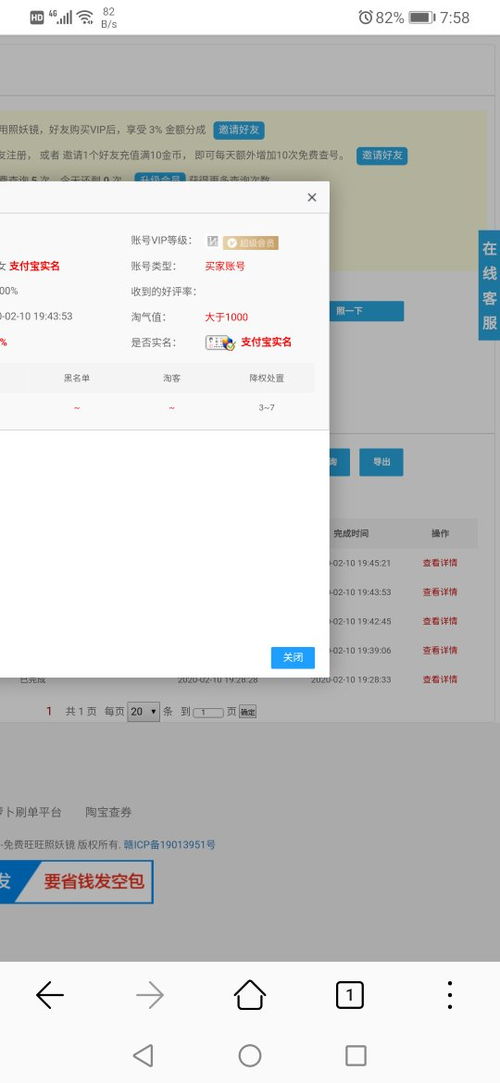The width and height of the screenshot is (500, 1083).
Task: Close the dialog with the X icon
Action: pos(311,198)
